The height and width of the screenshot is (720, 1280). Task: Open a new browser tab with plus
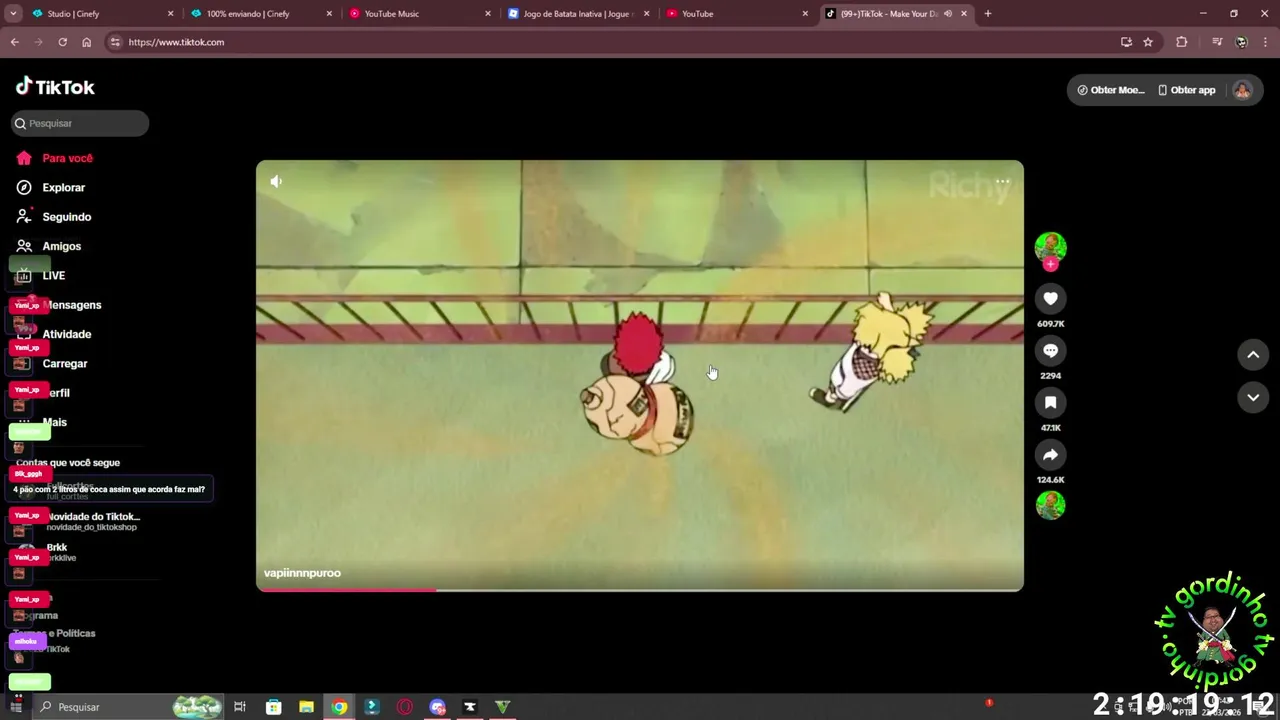click(988, 14)
